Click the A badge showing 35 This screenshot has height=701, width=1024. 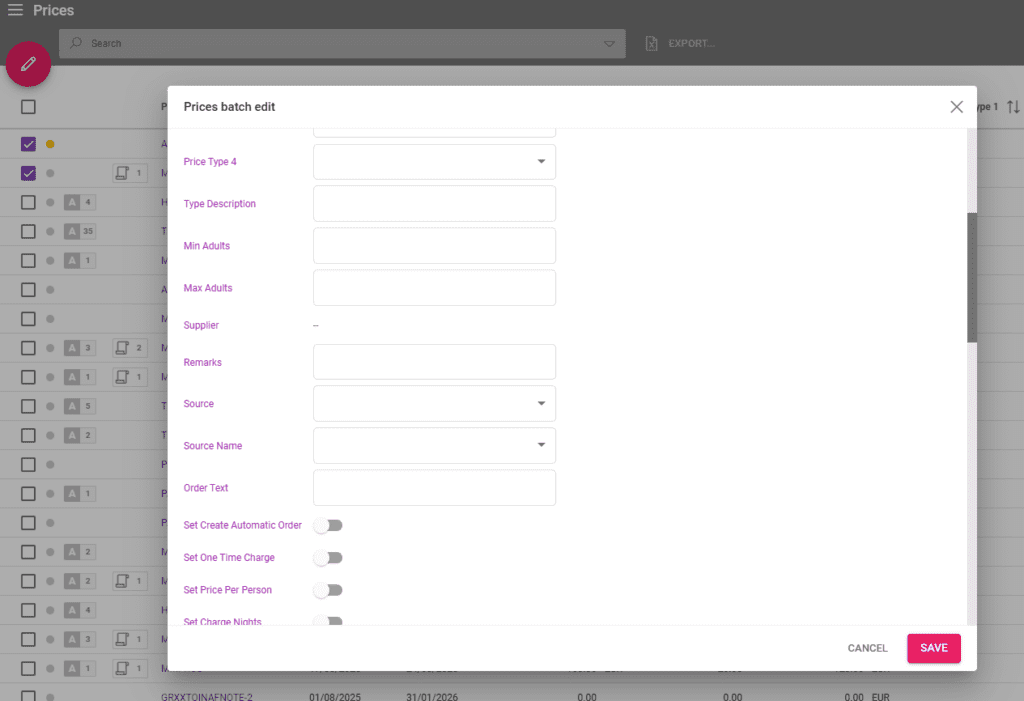point(80,231)
